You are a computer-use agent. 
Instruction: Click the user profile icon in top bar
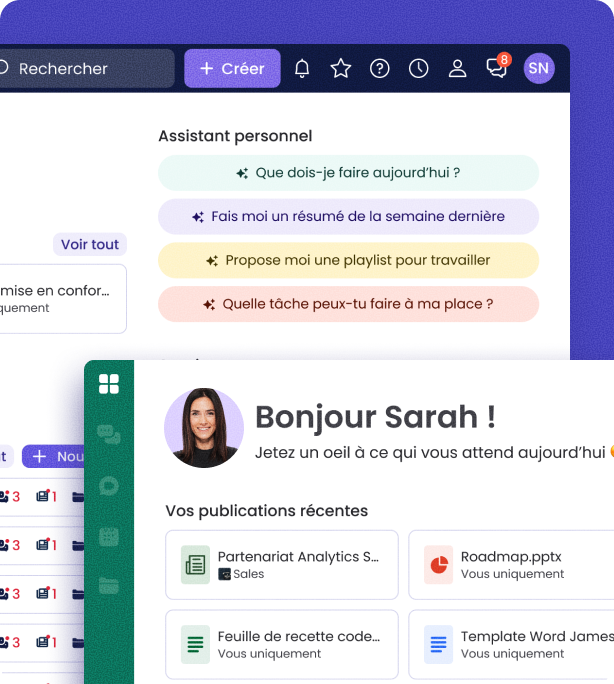click(458, 68)
